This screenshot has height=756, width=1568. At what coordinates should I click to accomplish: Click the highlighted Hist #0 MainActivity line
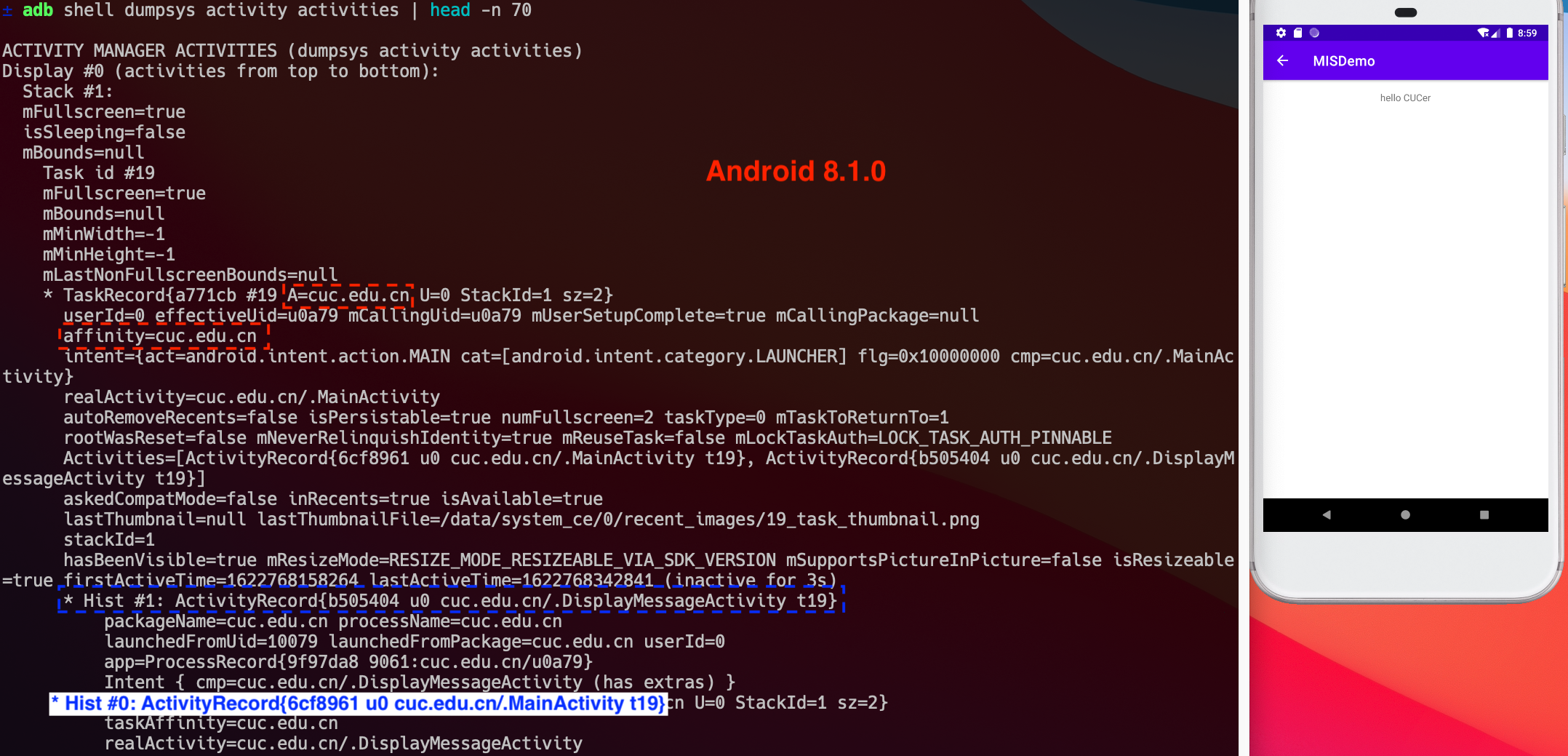[x=358, y=704]
